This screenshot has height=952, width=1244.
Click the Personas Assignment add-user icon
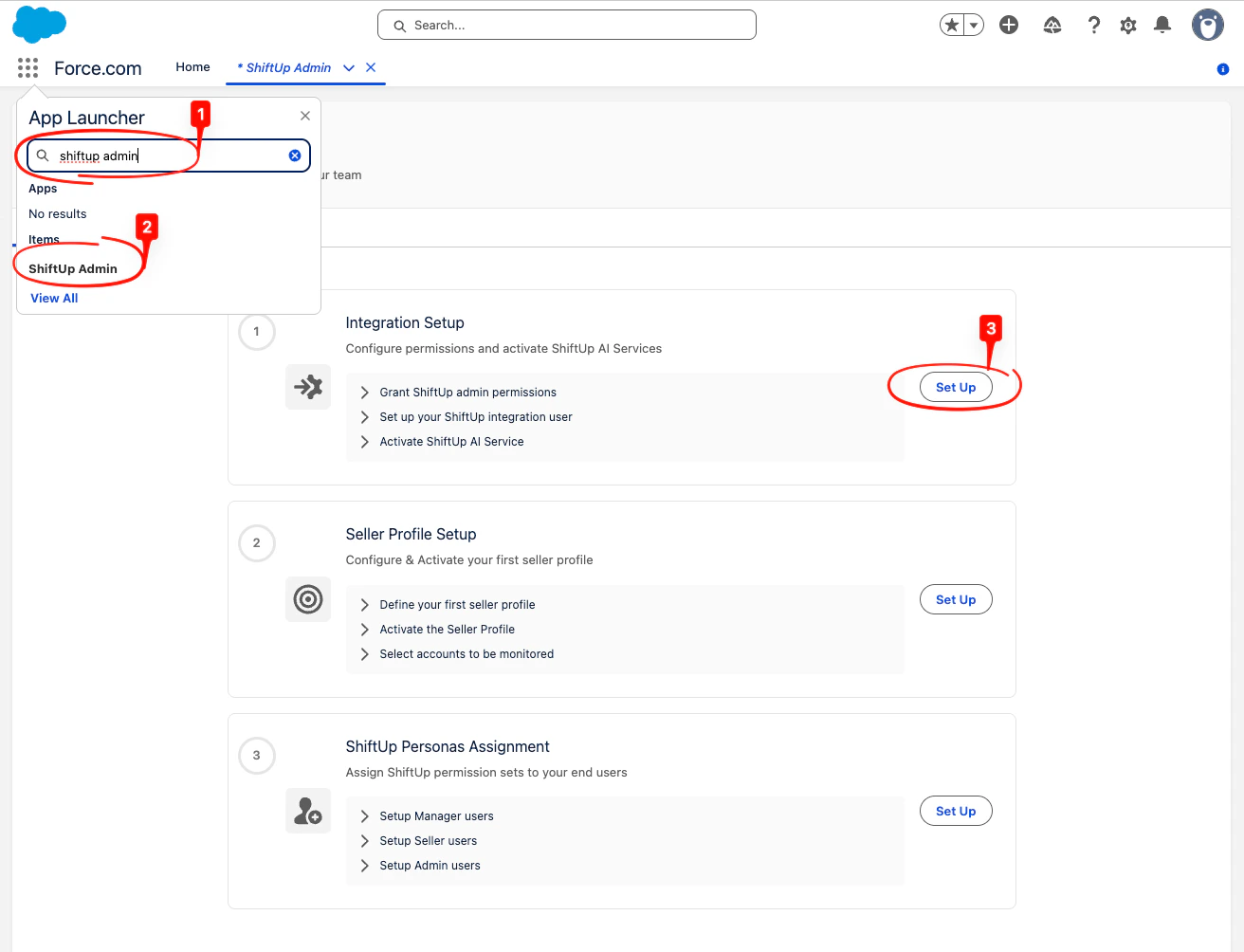[308, 811]
